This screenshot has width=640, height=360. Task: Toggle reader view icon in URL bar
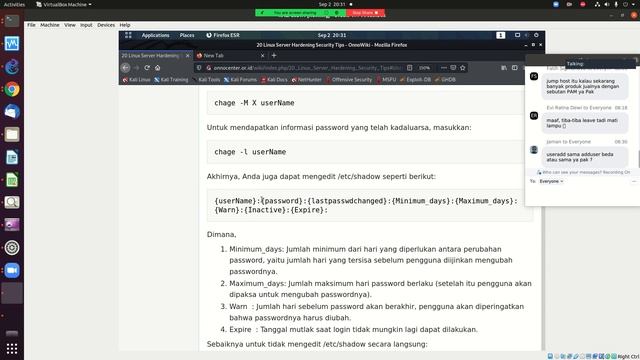(x=409, y=68)
